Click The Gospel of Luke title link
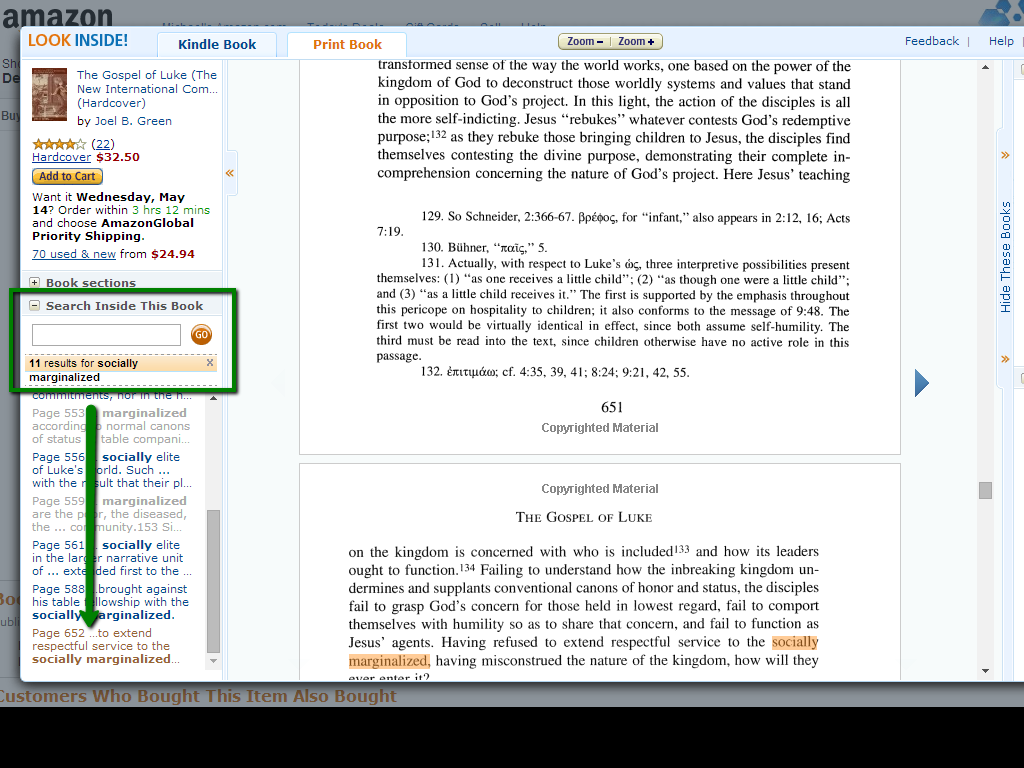 pos(147,89)
